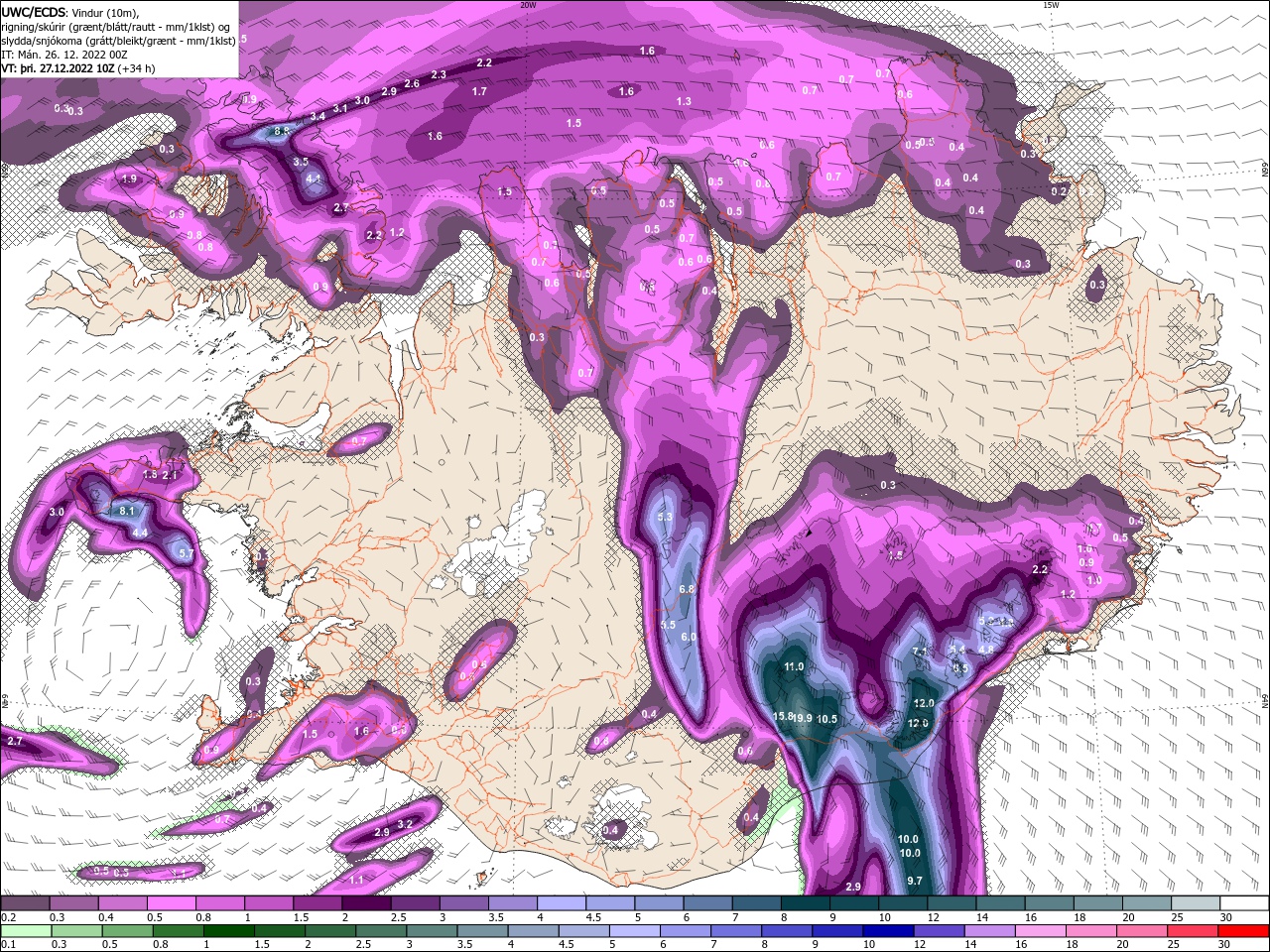Image resolution: width=1270 pixels, height=952 pixels.
Task: Click the 3.1 precipitation value
Action: pos(339,108)
